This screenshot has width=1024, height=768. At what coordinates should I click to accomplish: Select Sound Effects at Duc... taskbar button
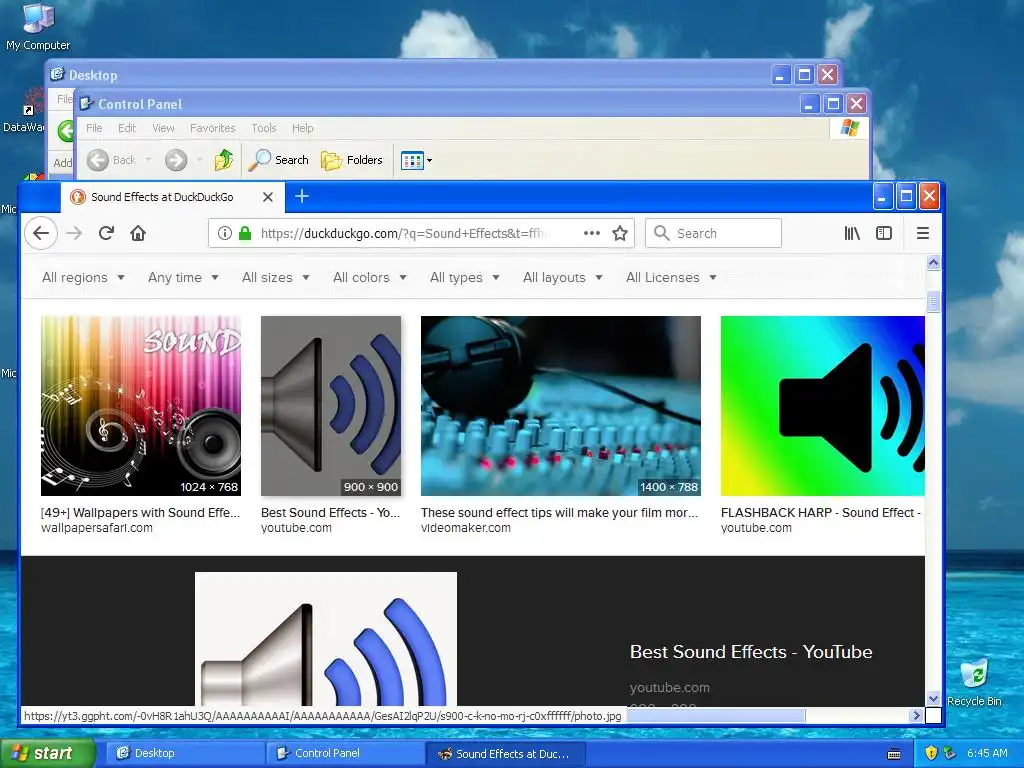point(505,754)
